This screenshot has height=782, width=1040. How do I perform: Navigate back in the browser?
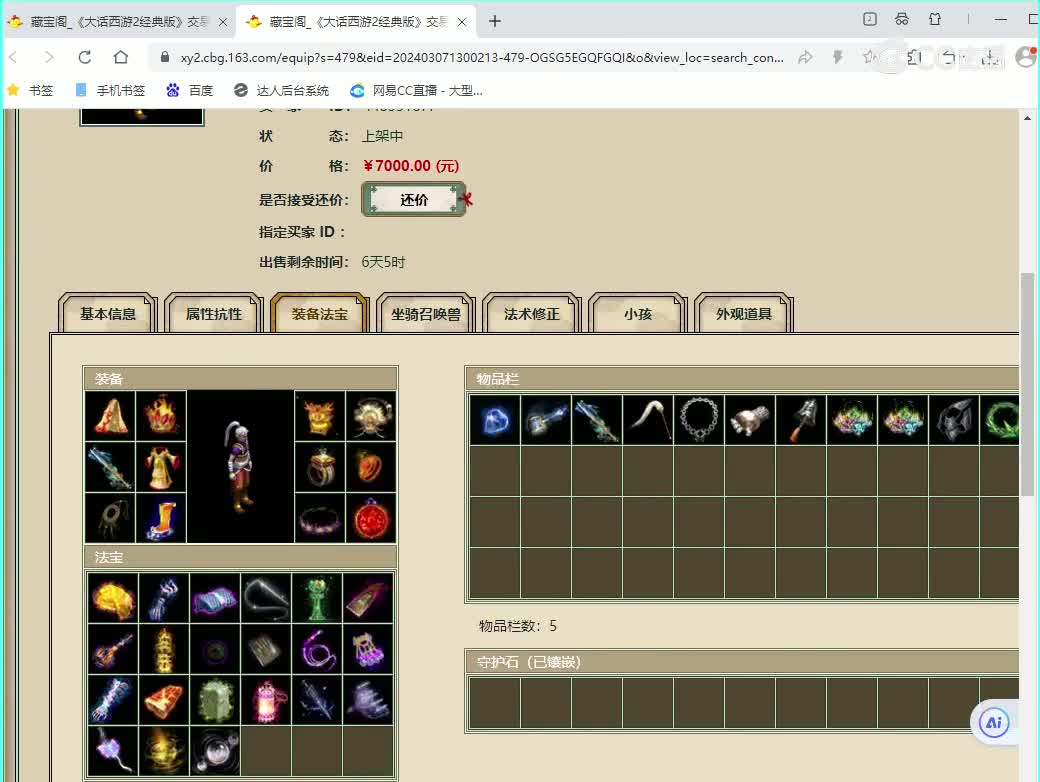[x=13, y=57]
